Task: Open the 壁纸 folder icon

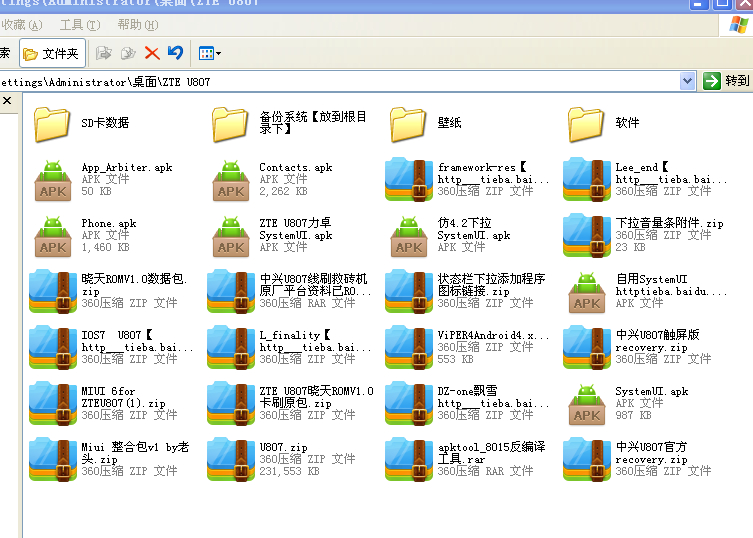Action: click(408, 124)
